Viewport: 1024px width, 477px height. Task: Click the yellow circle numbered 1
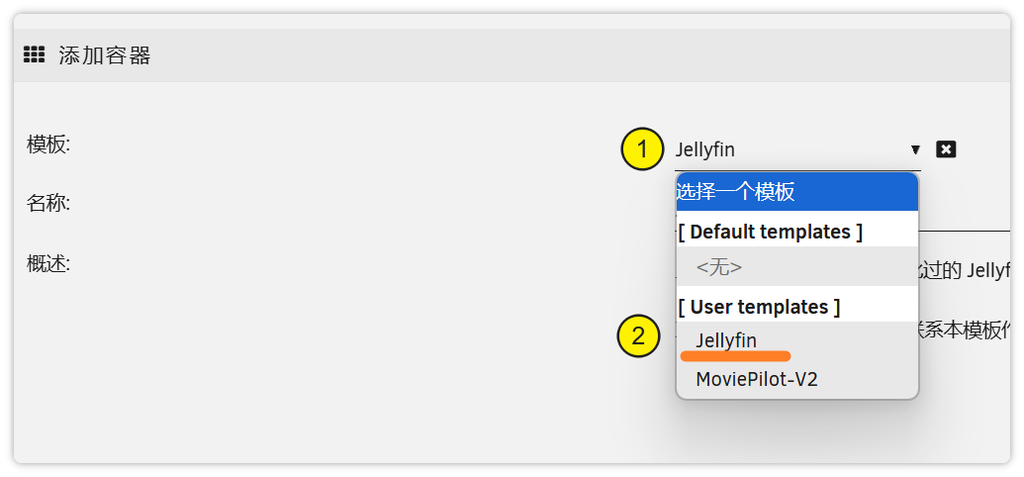pyautogui.click(x=642, y=150)
